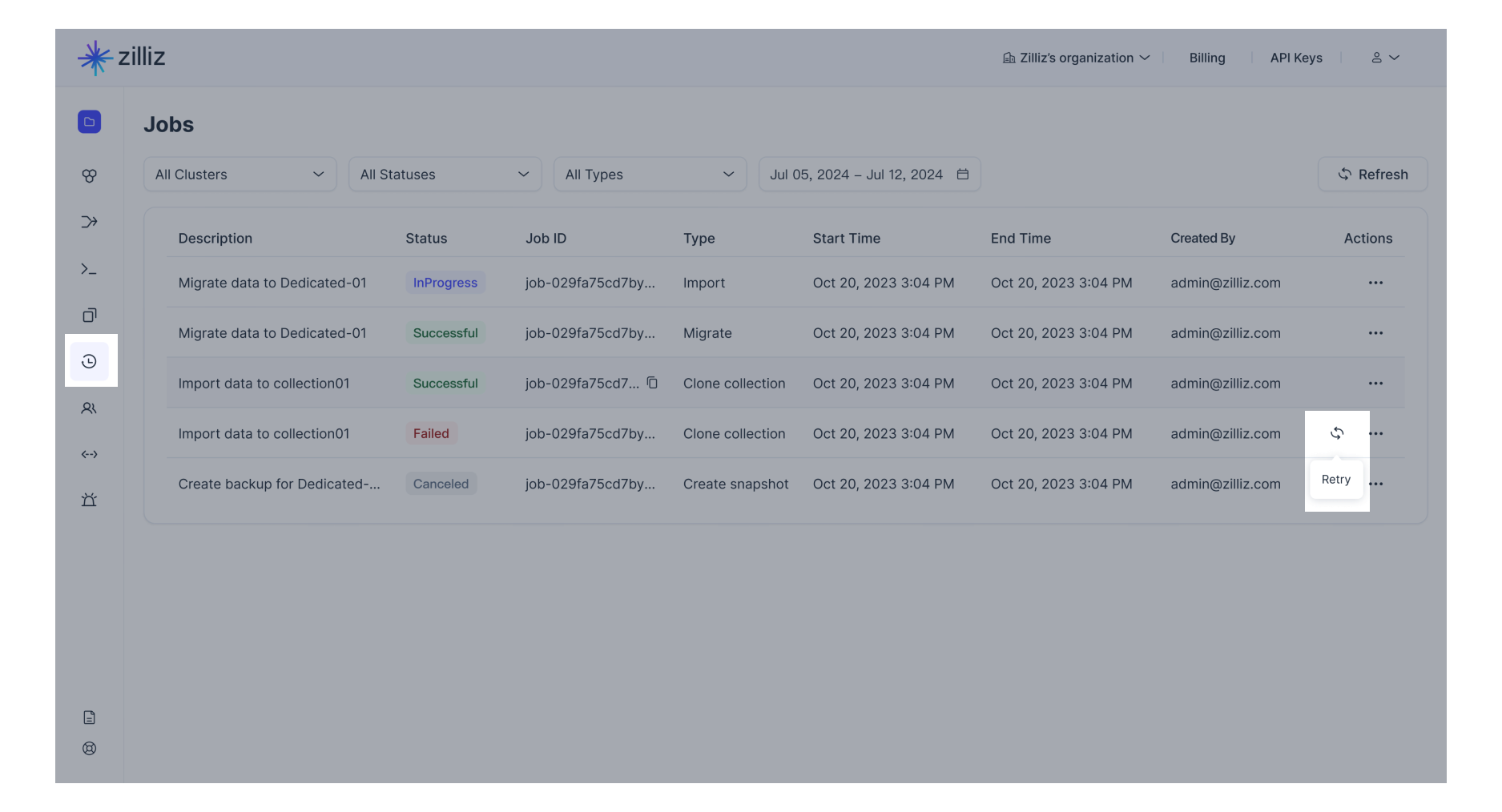The height and width of the screenshot is (812, 1502).
Task: Open the Users icon in the sidebar
Action: point(89,408)
